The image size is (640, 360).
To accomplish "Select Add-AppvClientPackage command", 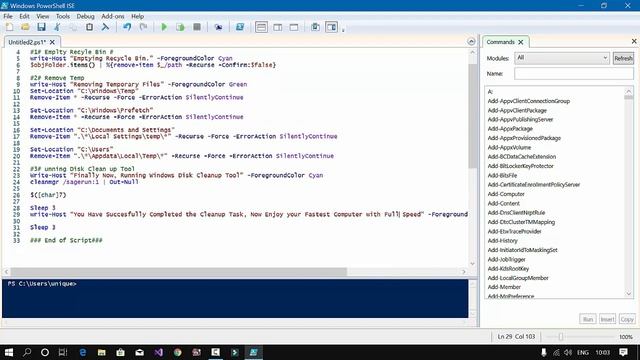I will (517, 111).
